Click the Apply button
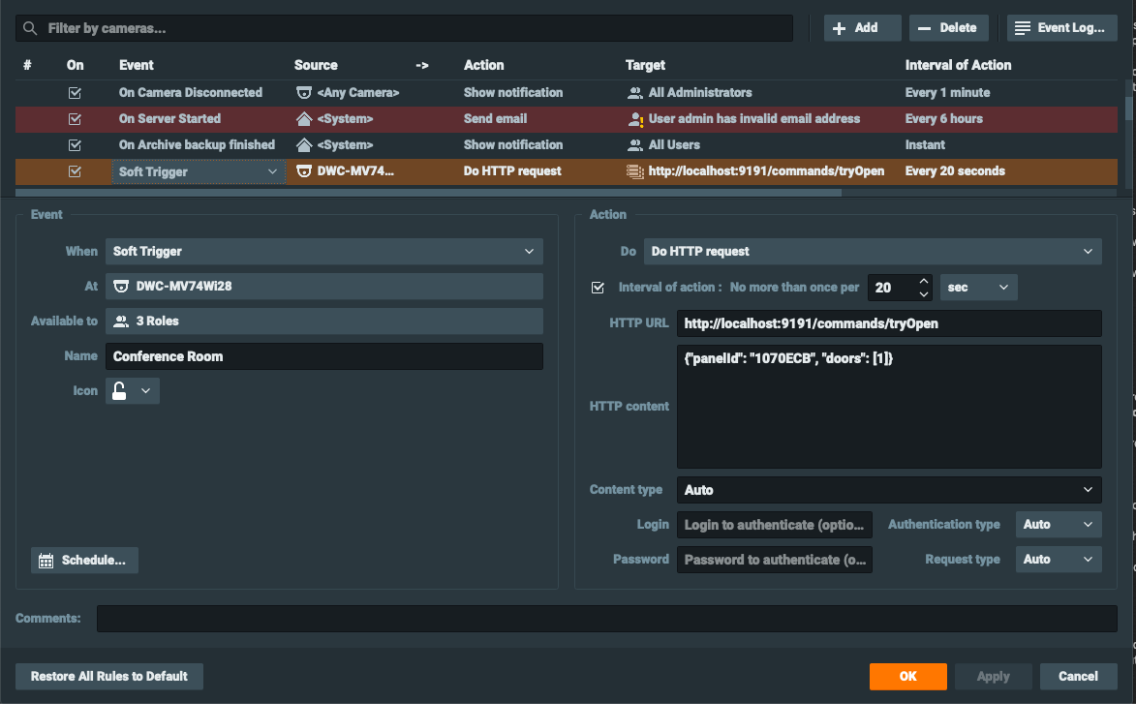This screenshot has width=1136, height=704. click(993, 676)
